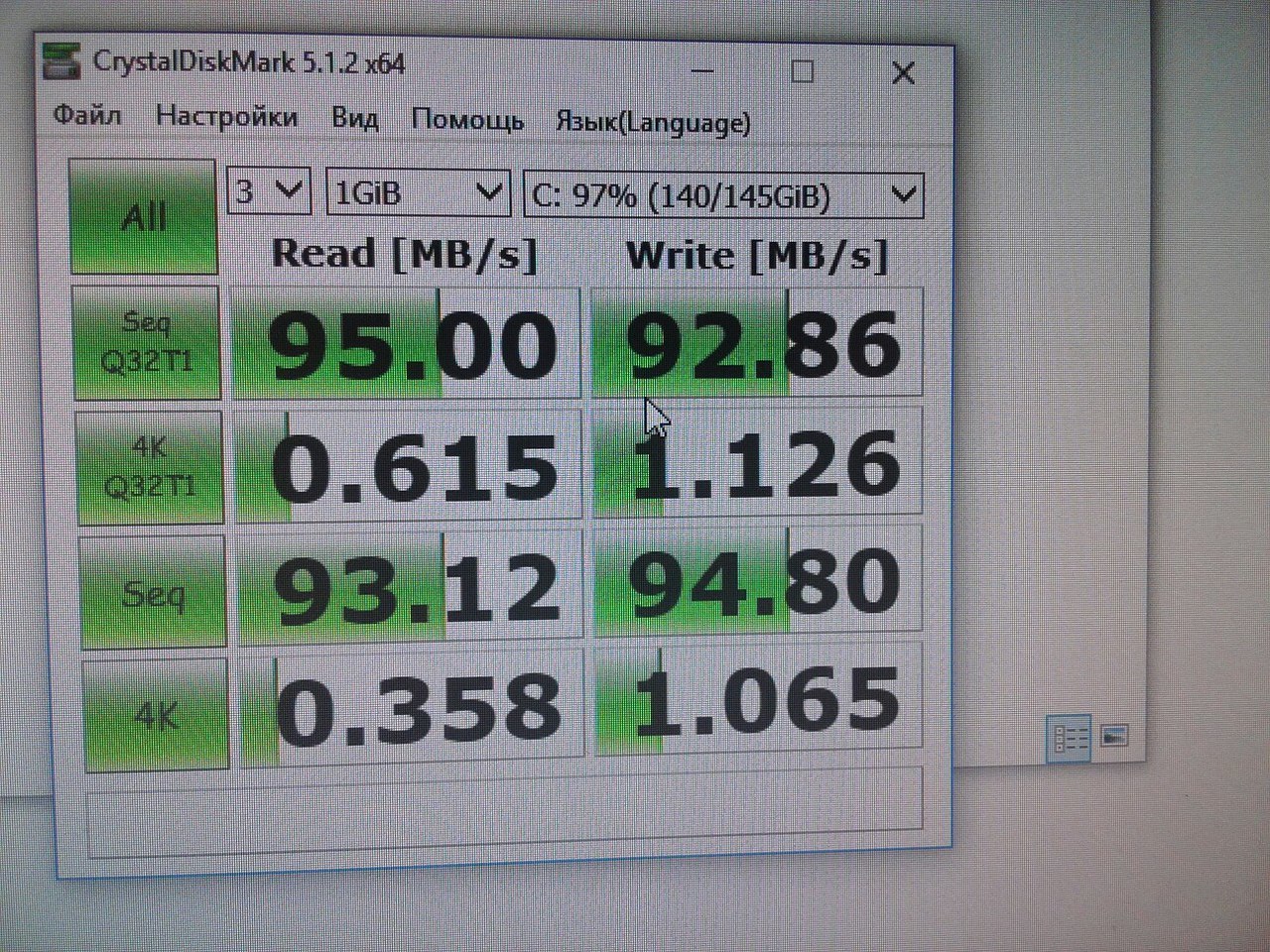Expand the test size dropdown showing 1GiB

click(418, 192)
